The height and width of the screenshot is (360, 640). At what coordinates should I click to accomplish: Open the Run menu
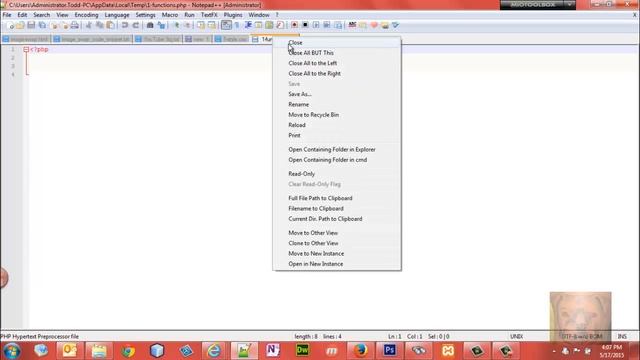(189, 15)
